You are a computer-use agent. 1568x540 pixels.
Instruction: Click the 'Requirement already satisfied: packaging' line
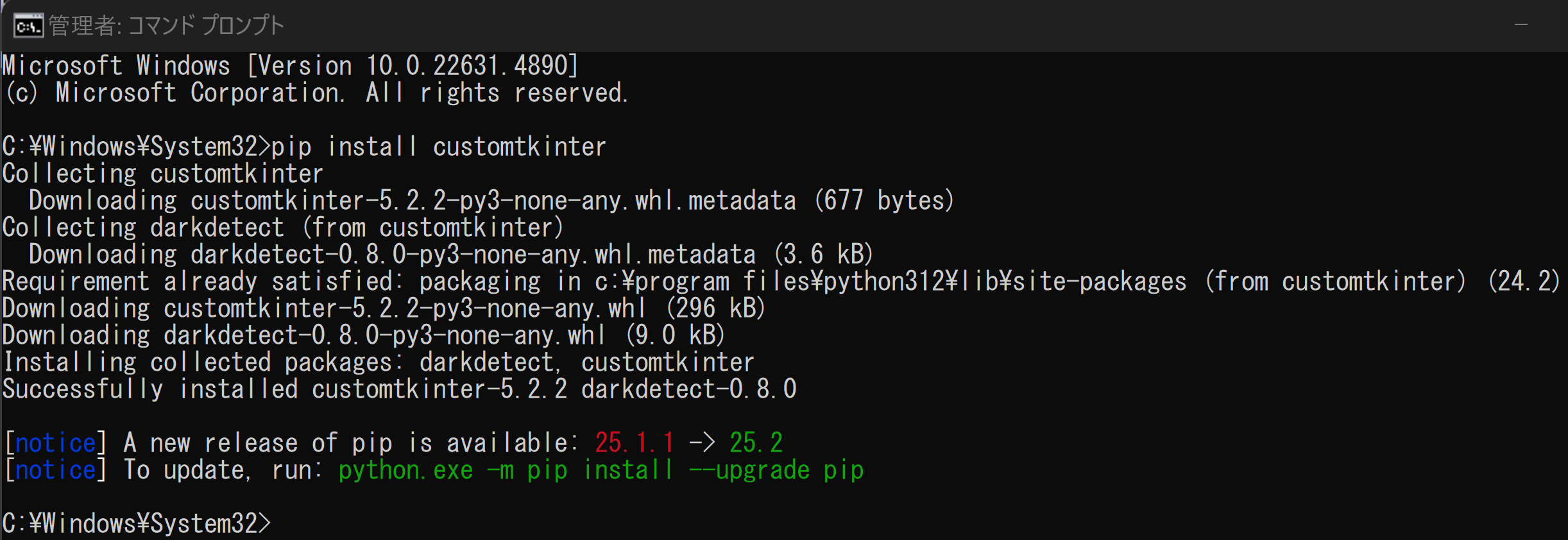click(x=781, y=282)
